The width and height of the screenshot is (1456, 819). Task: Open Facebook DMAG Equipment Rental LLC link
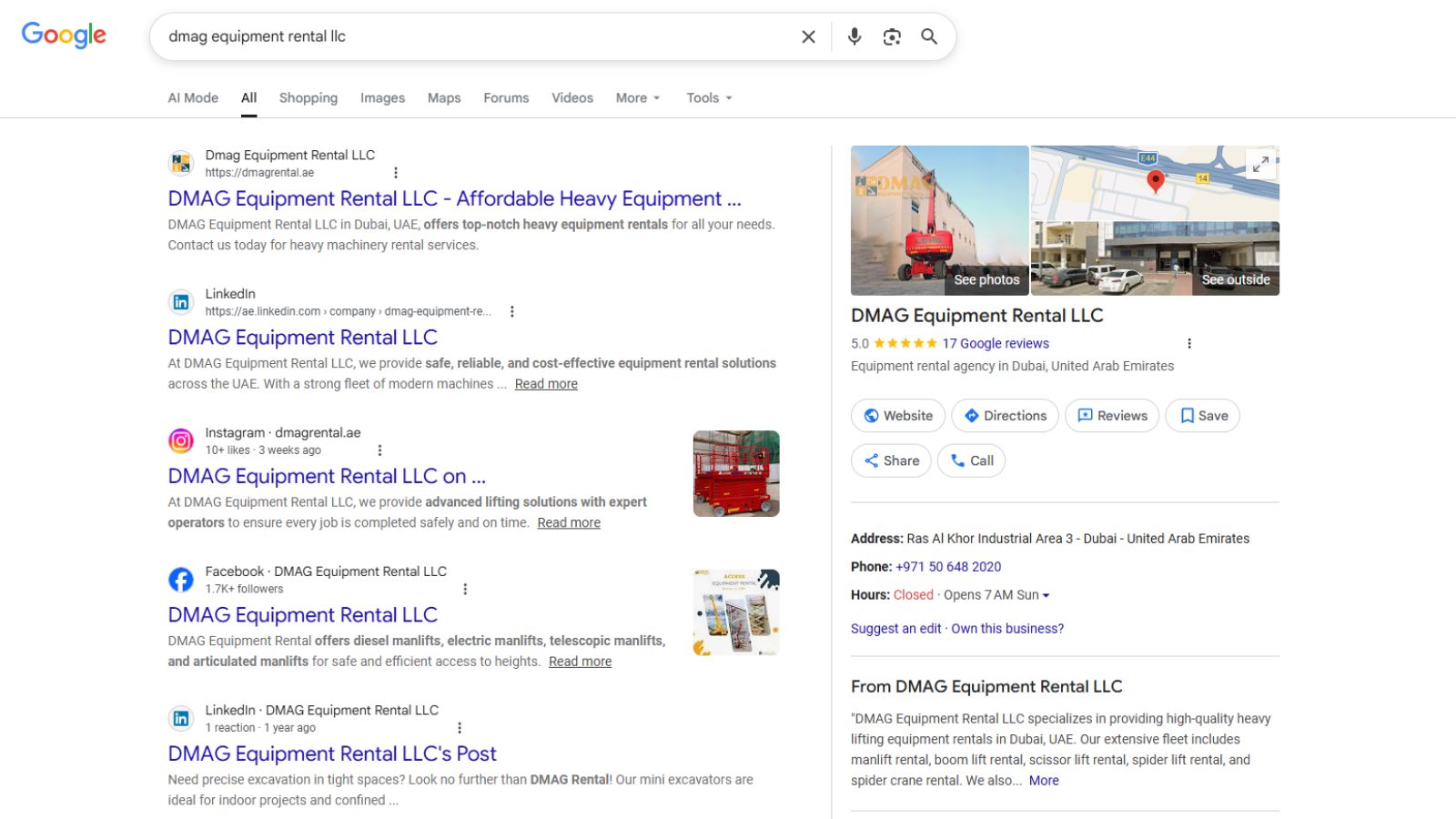tap(303, 615)
